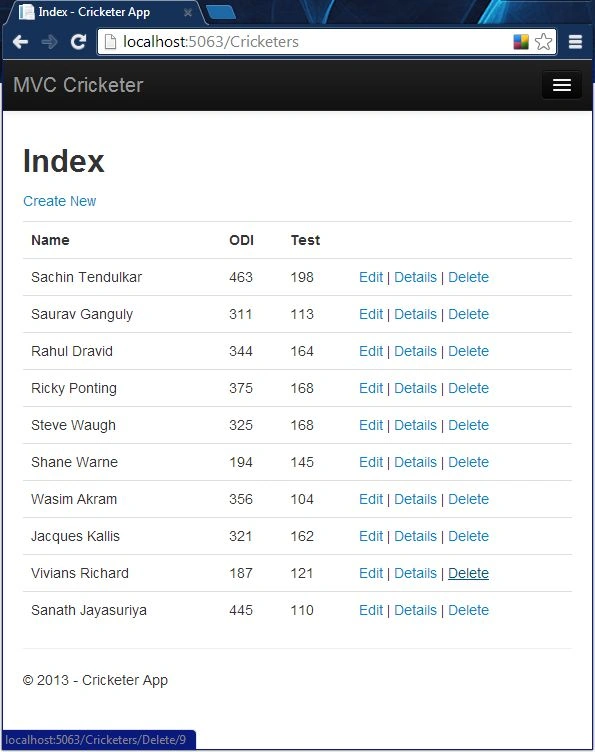This screenshot has width=595, height=752.
Task: Click the colorful extension icon in address bar
Action: coord(521,42)
